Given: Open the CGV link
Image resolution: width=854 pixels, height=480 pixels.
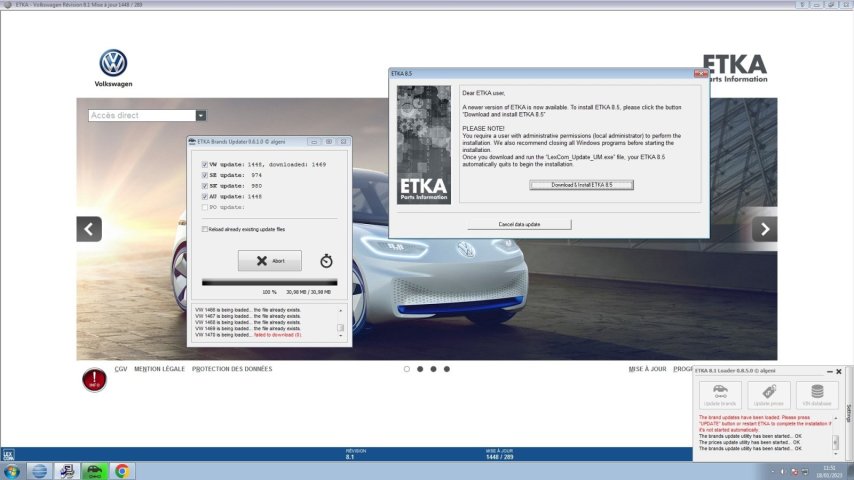Looking at the screenshot, I should [121, 369].
